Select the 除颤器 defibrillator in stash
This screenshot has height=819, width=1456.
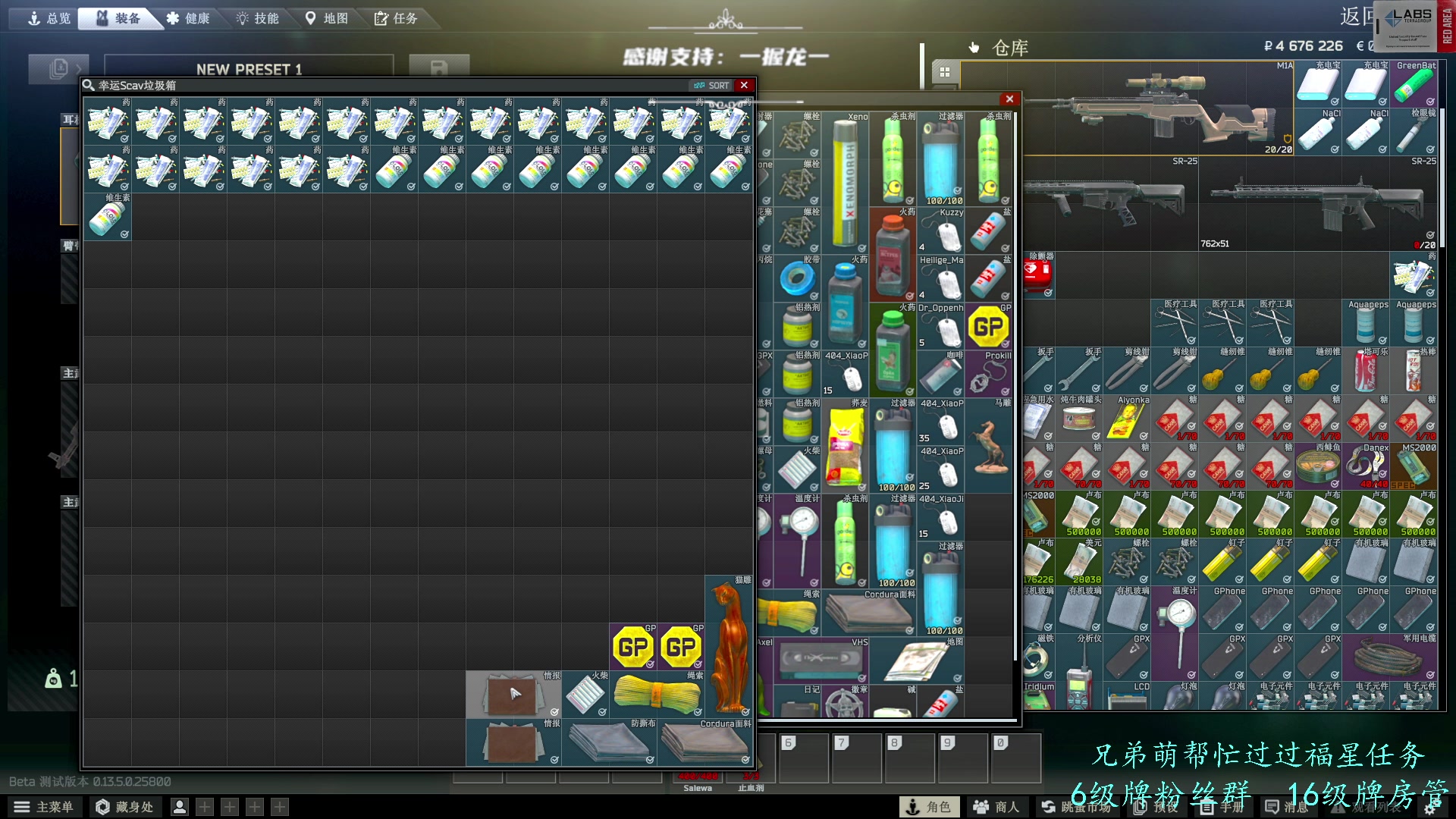click(x=1037, y=275)
